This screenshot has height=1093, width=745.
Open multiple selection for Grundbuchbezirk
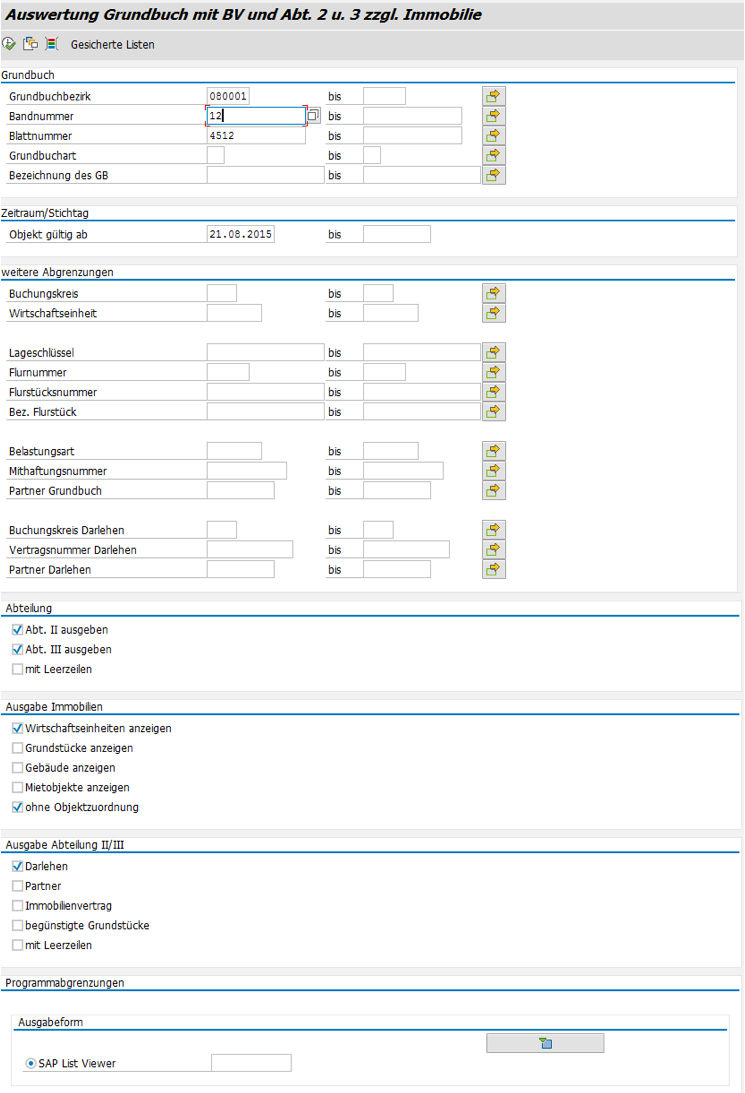coord(494,96)
